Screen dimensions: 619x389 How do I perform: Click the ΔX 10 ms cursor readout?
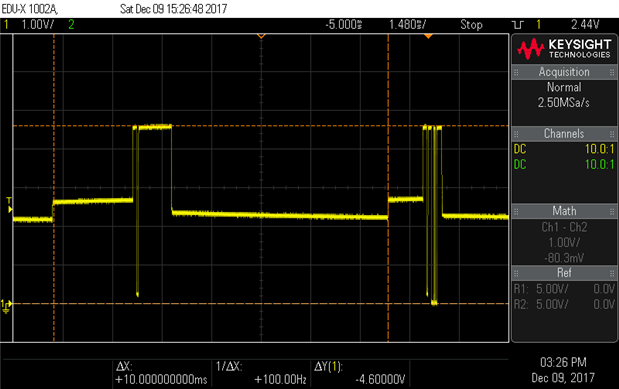click(161, 374)
